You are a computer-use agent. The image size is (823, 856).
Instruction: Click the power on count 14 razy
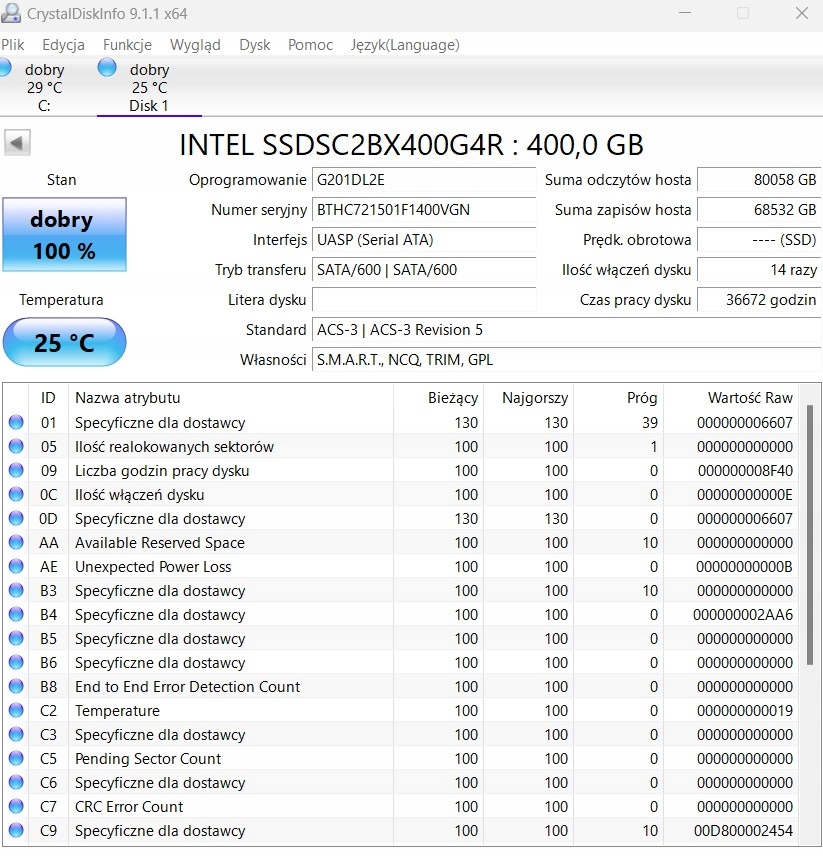pyautogui.click(x=759, y=270)
